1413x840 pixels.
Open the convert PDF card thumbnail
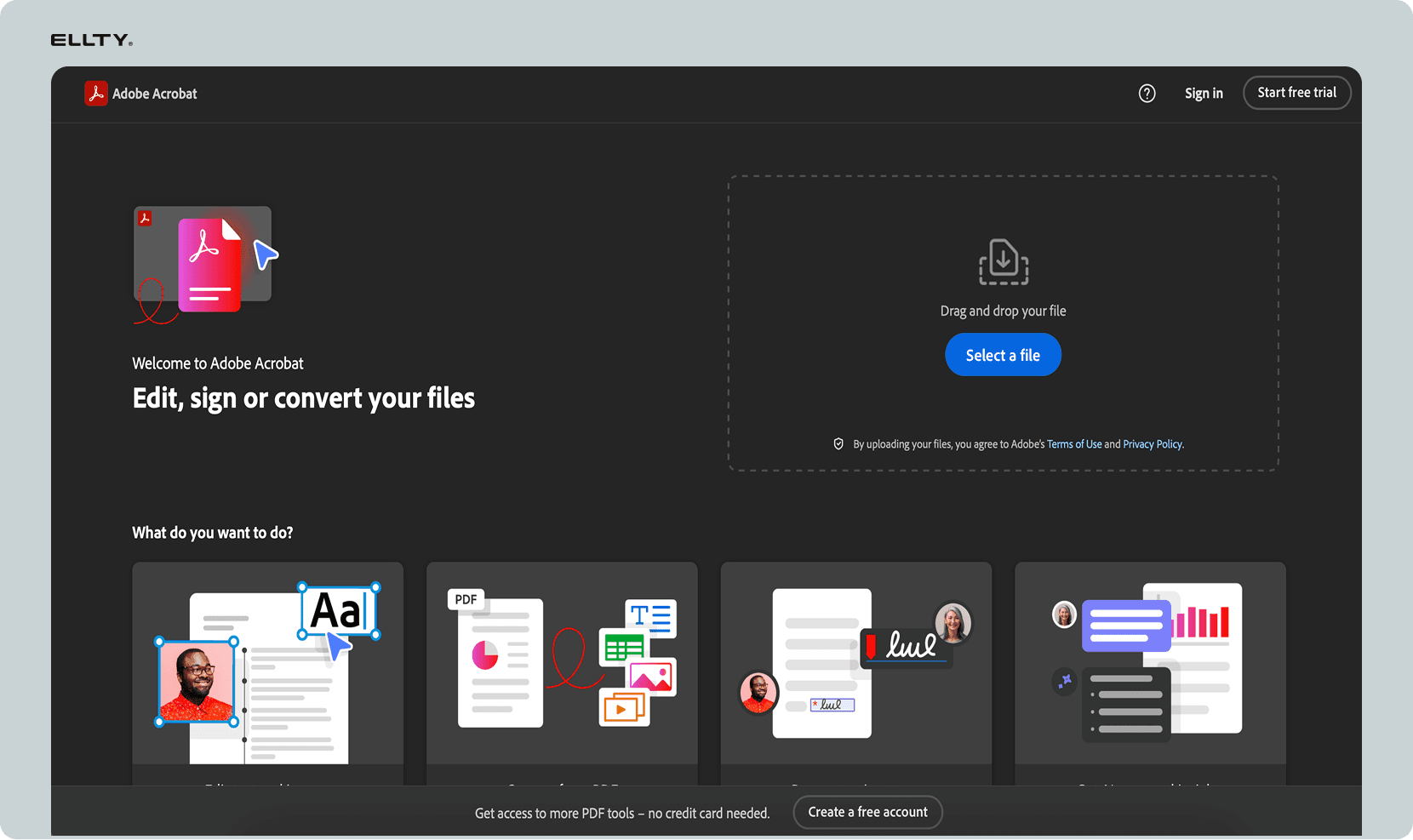[x=562, y=663]
